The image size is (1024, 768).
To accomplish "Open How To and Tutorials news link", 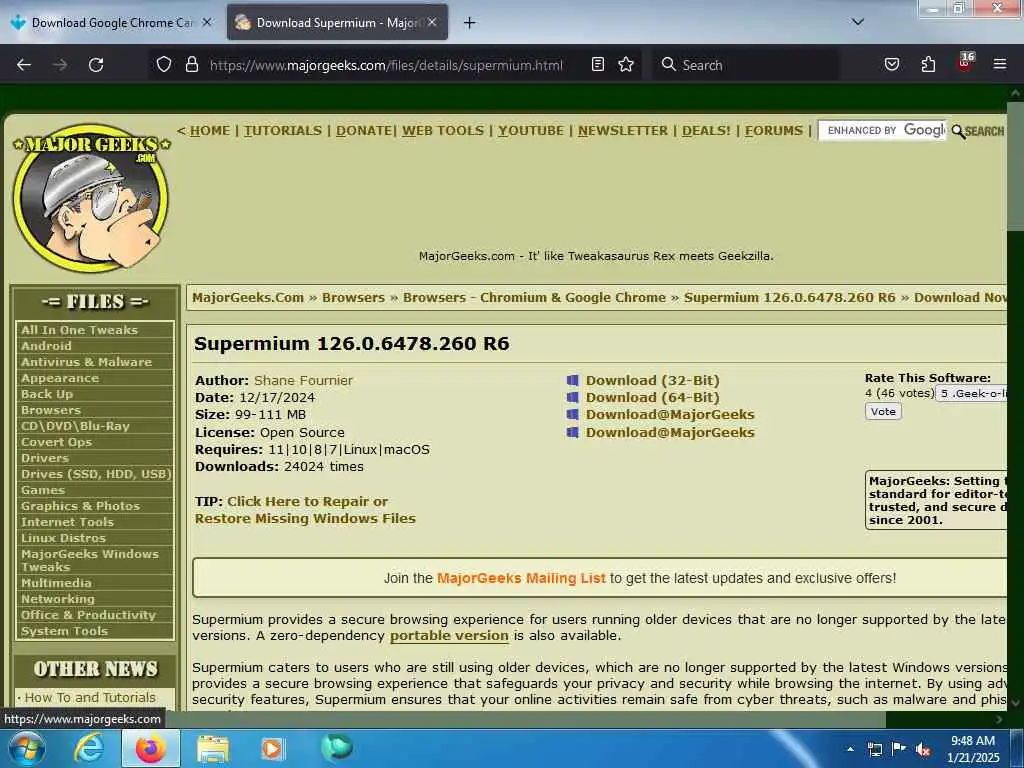I will click(90, 697).
